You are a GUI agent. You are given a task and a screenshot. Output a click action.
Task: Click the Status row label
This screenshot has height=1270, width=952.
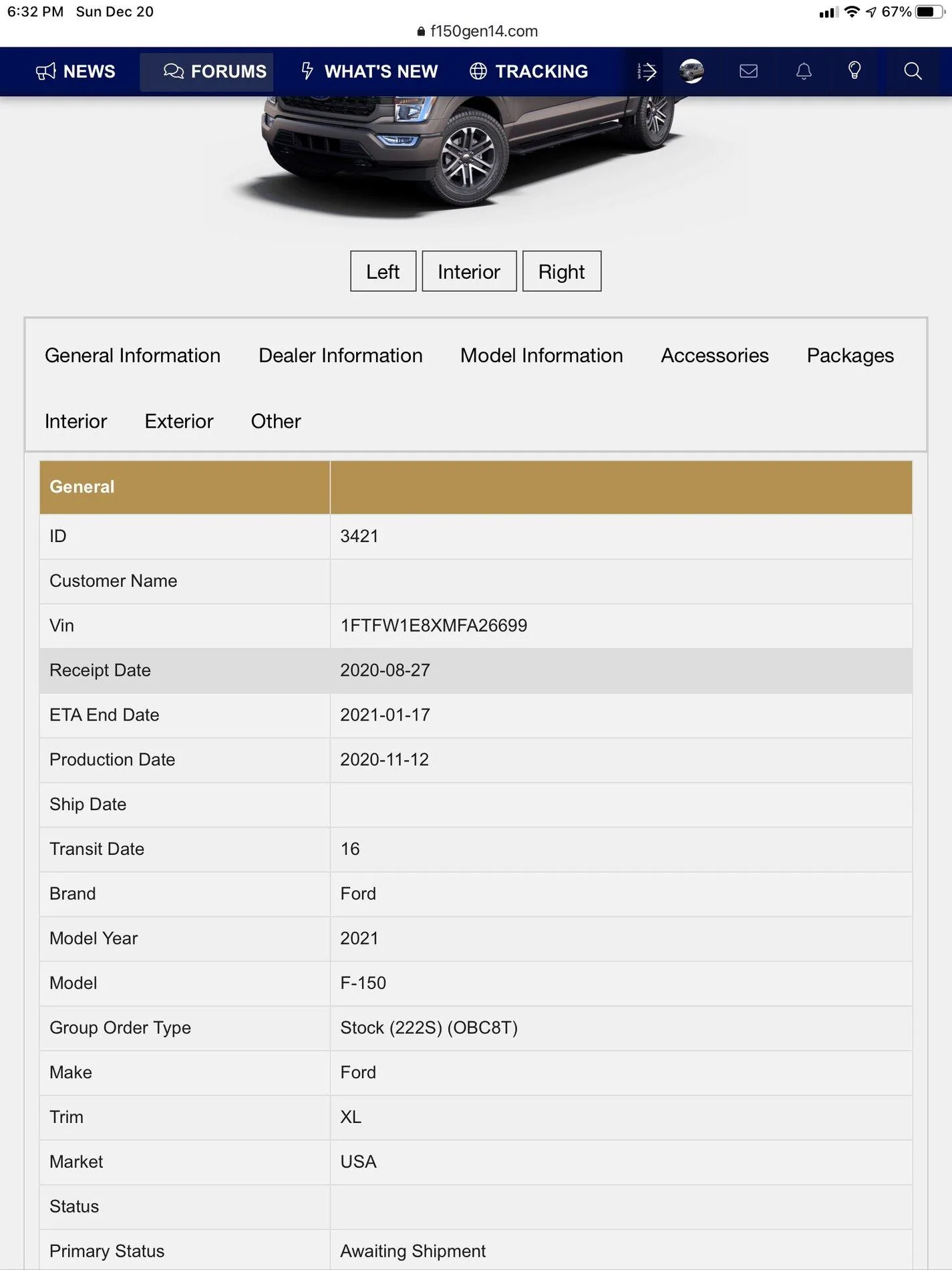point(74,1206)
